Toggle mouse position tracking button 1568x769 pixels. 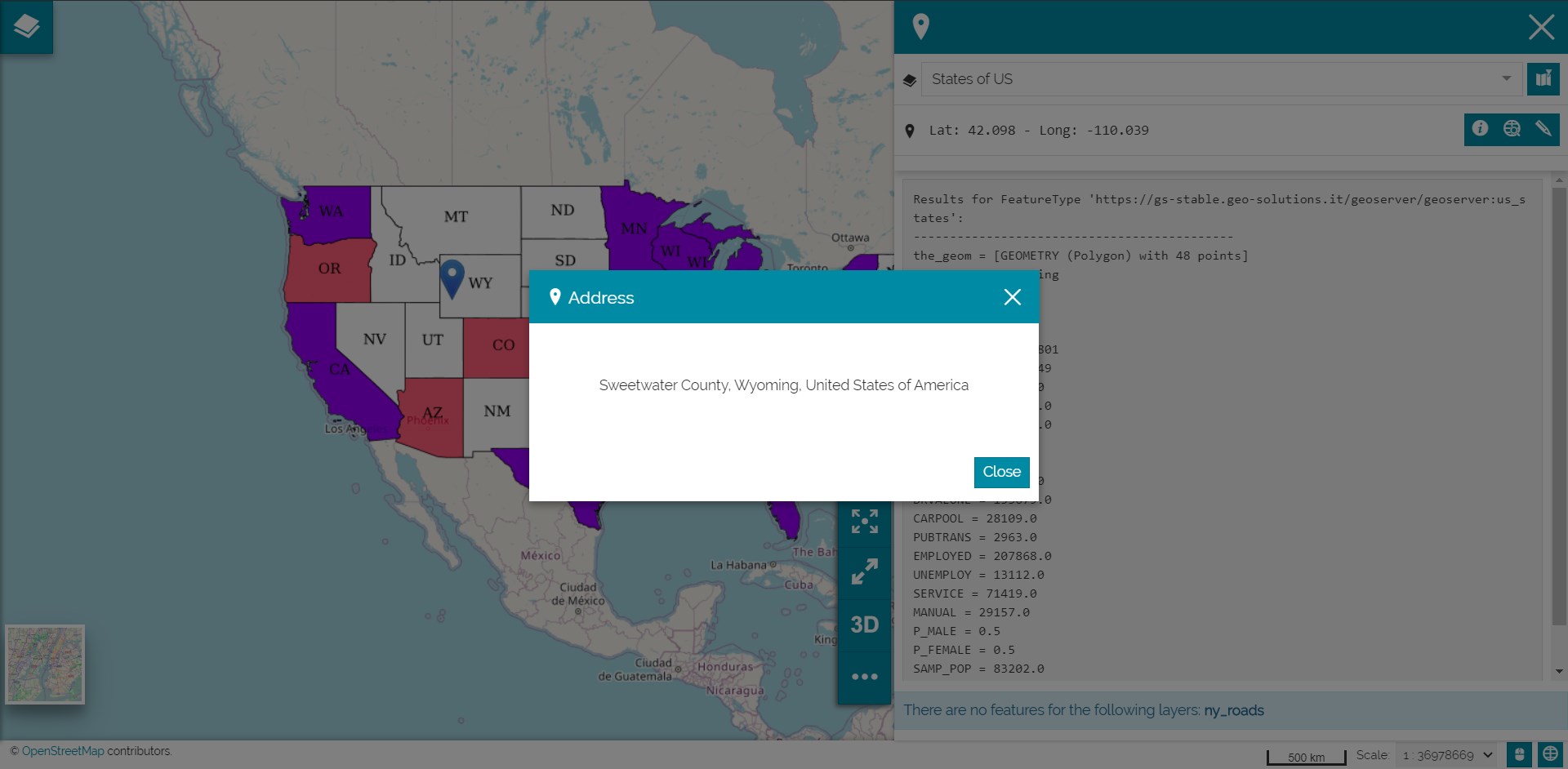coord(1519,755)
